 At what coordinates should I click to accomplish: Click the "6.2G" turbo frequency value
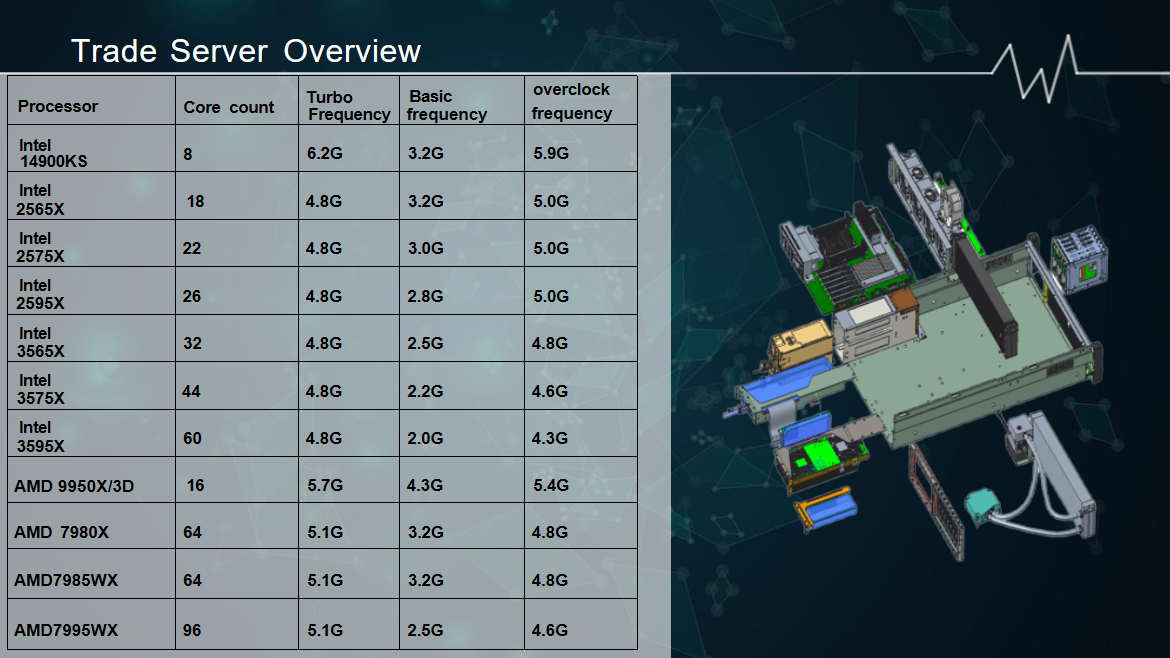pyautogui.click(x=325, y=153)
